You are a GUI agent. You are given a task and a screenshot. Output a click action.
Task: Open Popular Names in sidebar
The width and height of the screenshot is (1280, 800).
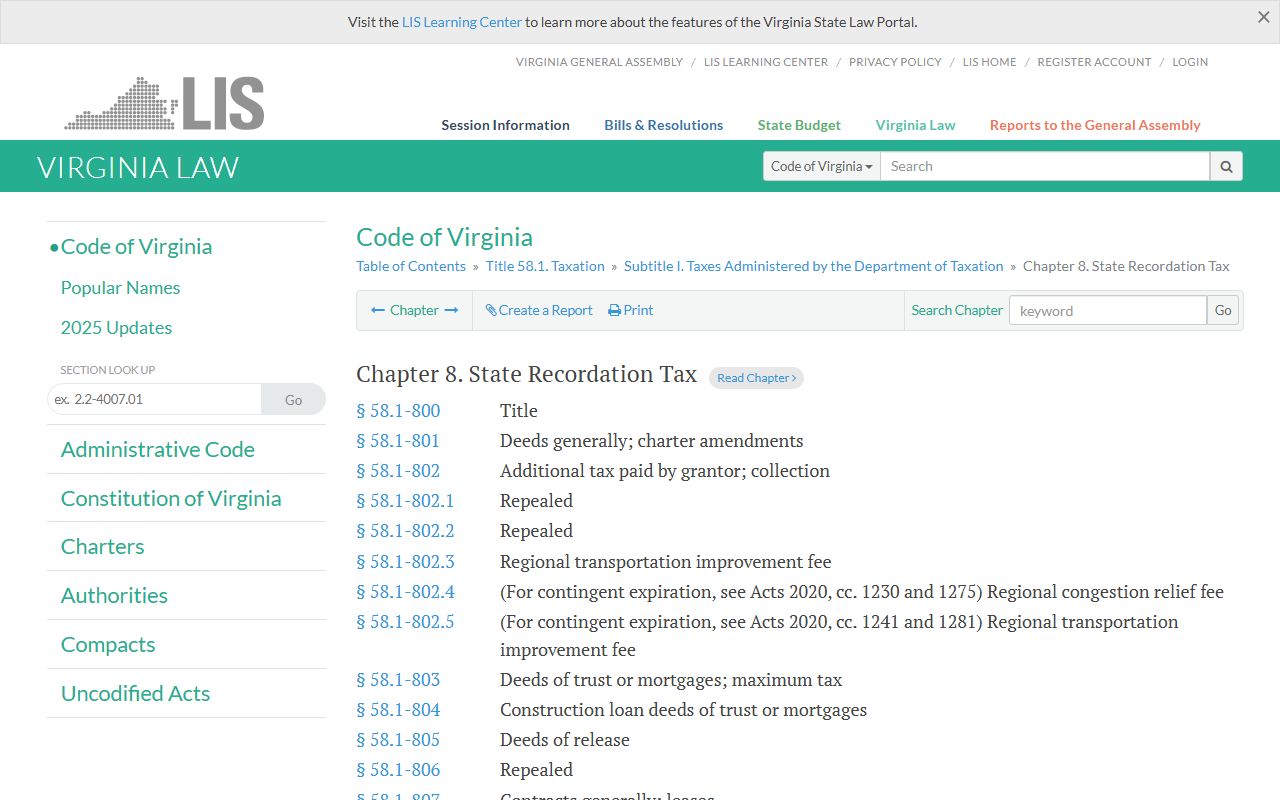tap(120, 288)
